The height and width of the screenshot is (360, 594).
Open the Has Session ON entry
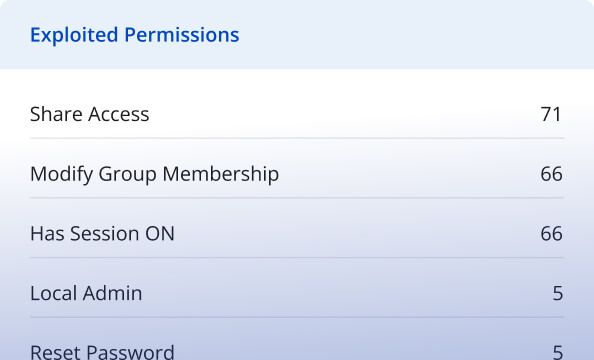coord(297,233)
